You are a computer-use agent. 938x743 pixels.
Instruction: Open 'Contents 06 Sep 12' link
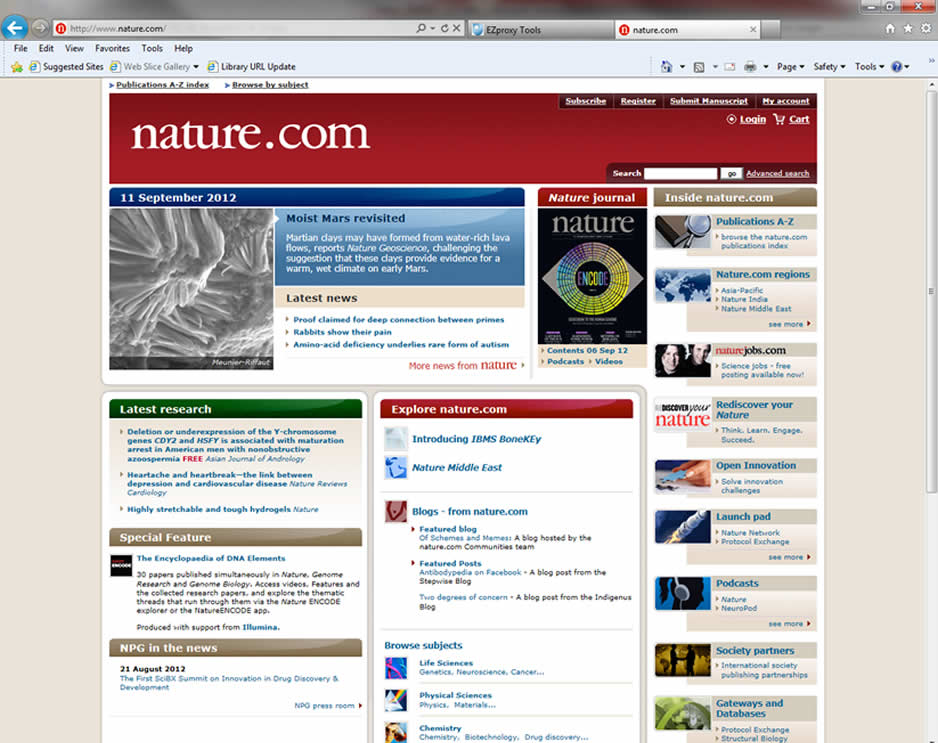point(587,351)
